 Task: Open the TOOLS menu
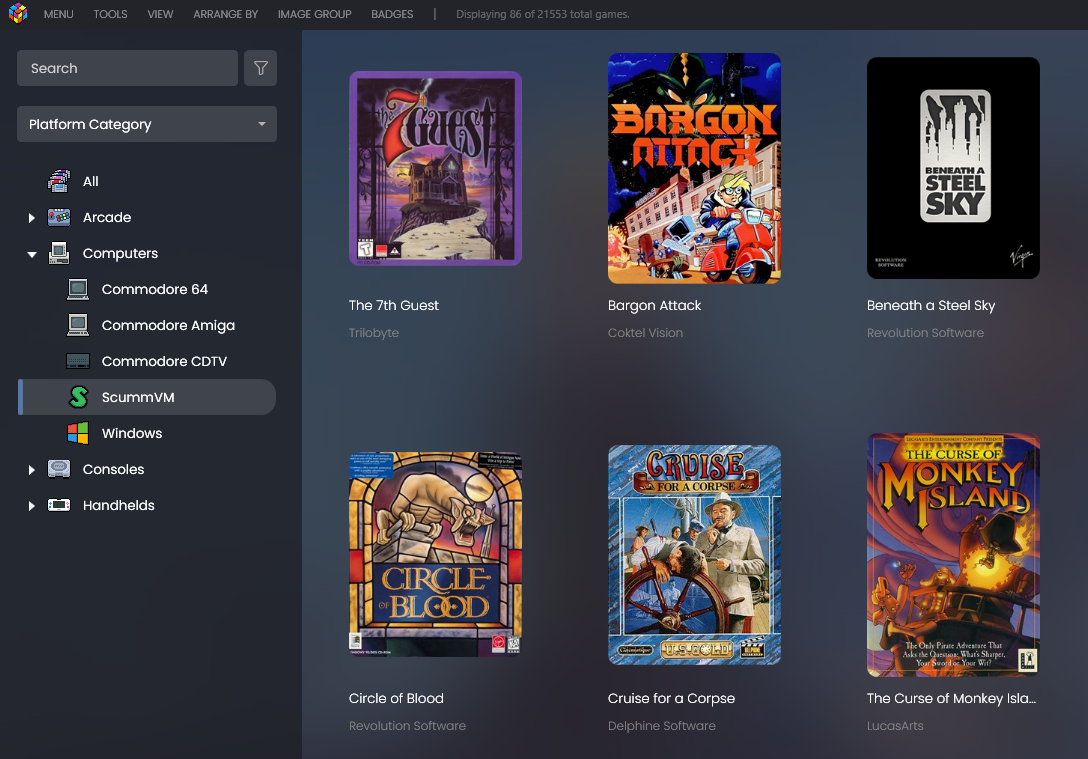[x=110, y=14]
